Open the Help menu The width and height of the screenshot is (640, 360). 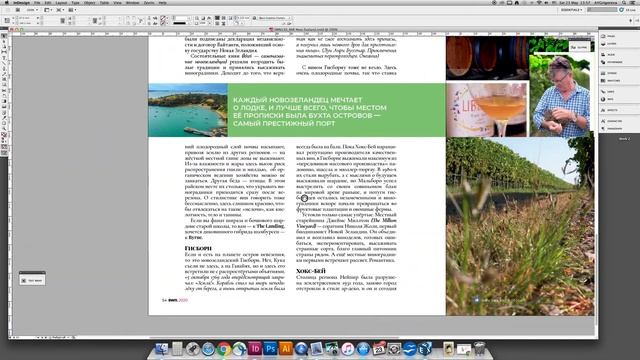pyautogui.click(x=162, y=2)
